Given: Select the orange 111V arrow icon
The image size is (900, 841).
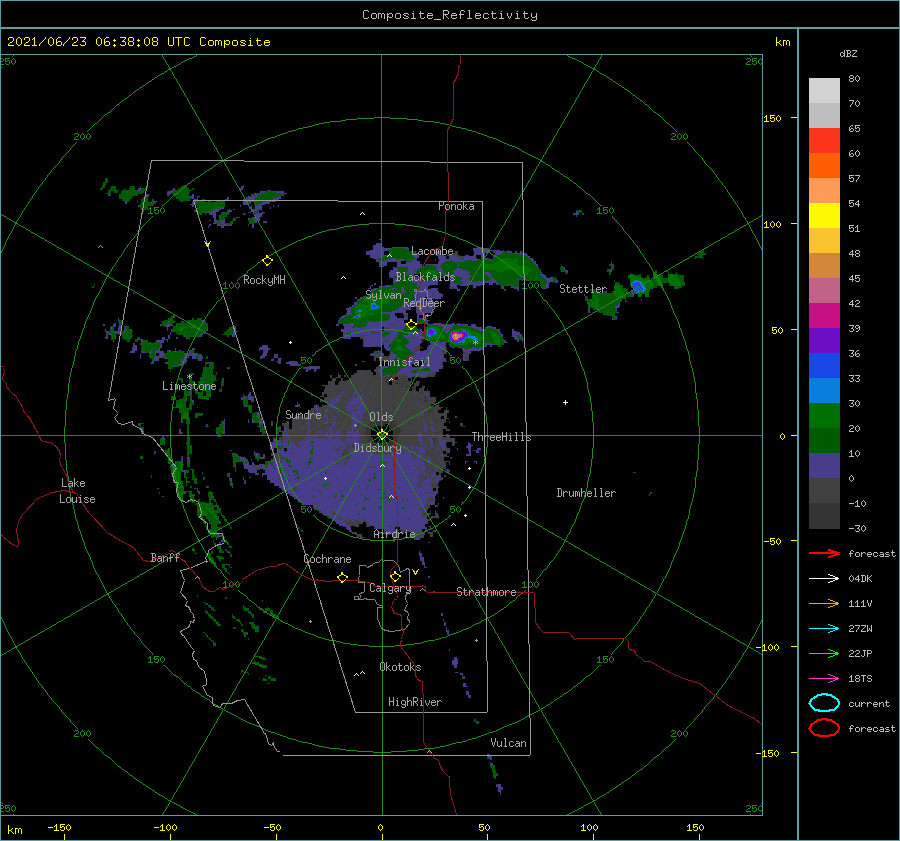Looking at the screenshot, I should pos(824,603).
